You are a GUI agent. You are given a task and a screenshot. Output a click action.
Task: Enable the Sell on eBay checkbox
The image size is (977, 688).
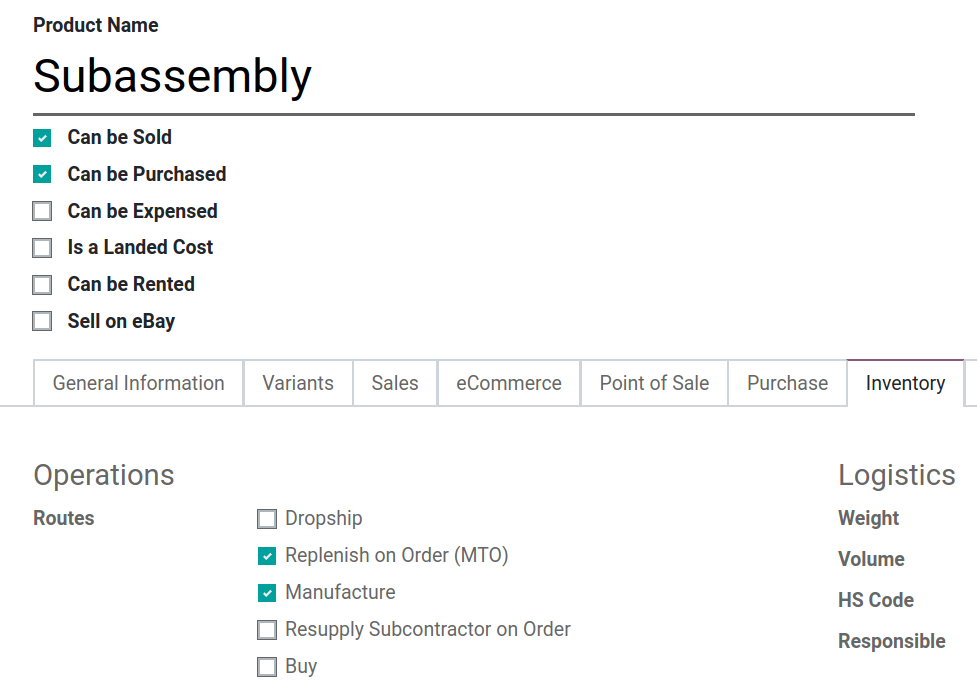42,322
